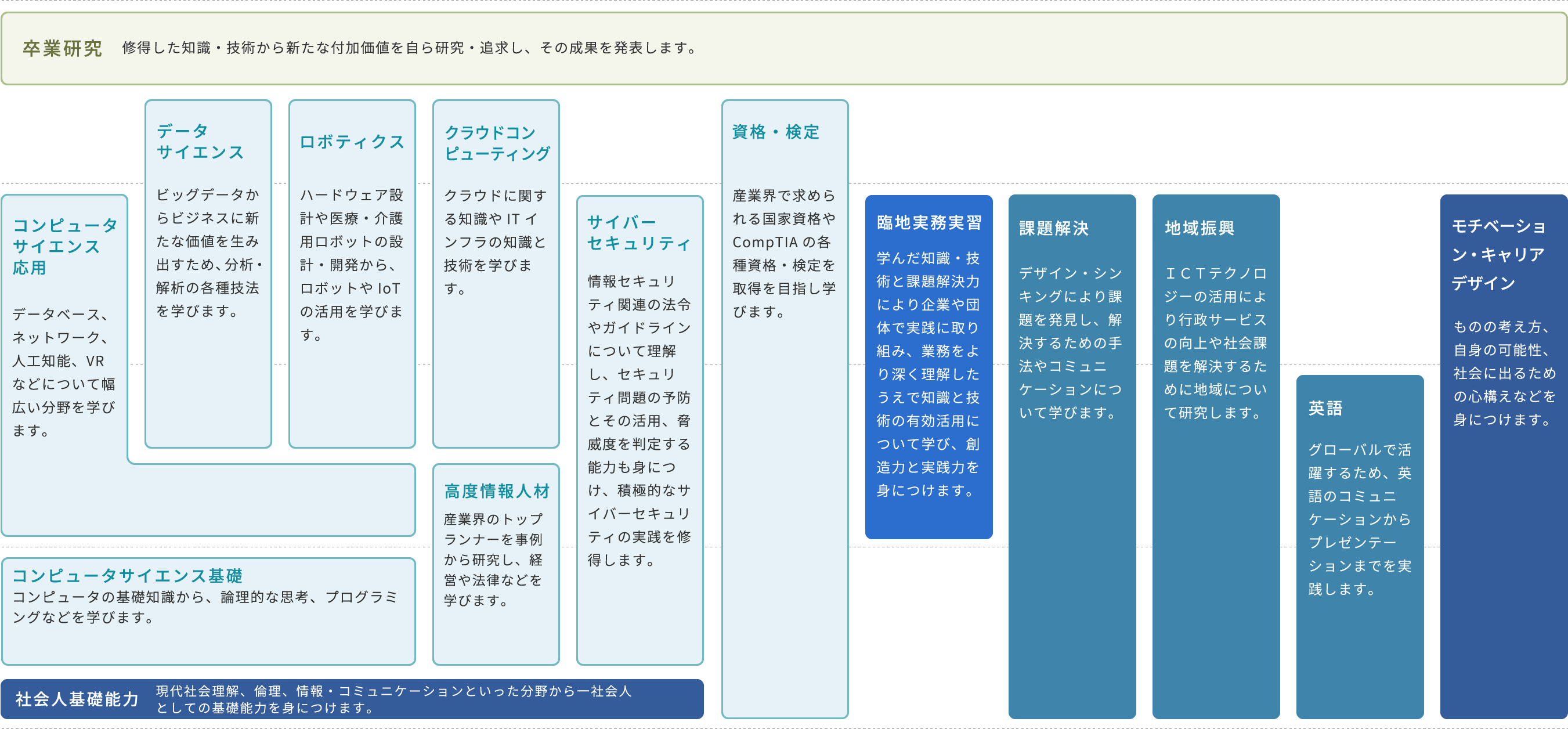Click the デザイン・シンキング description text
Image resolution: width=1568 pixels, height=729 pixels.
tap(1071, 343)
